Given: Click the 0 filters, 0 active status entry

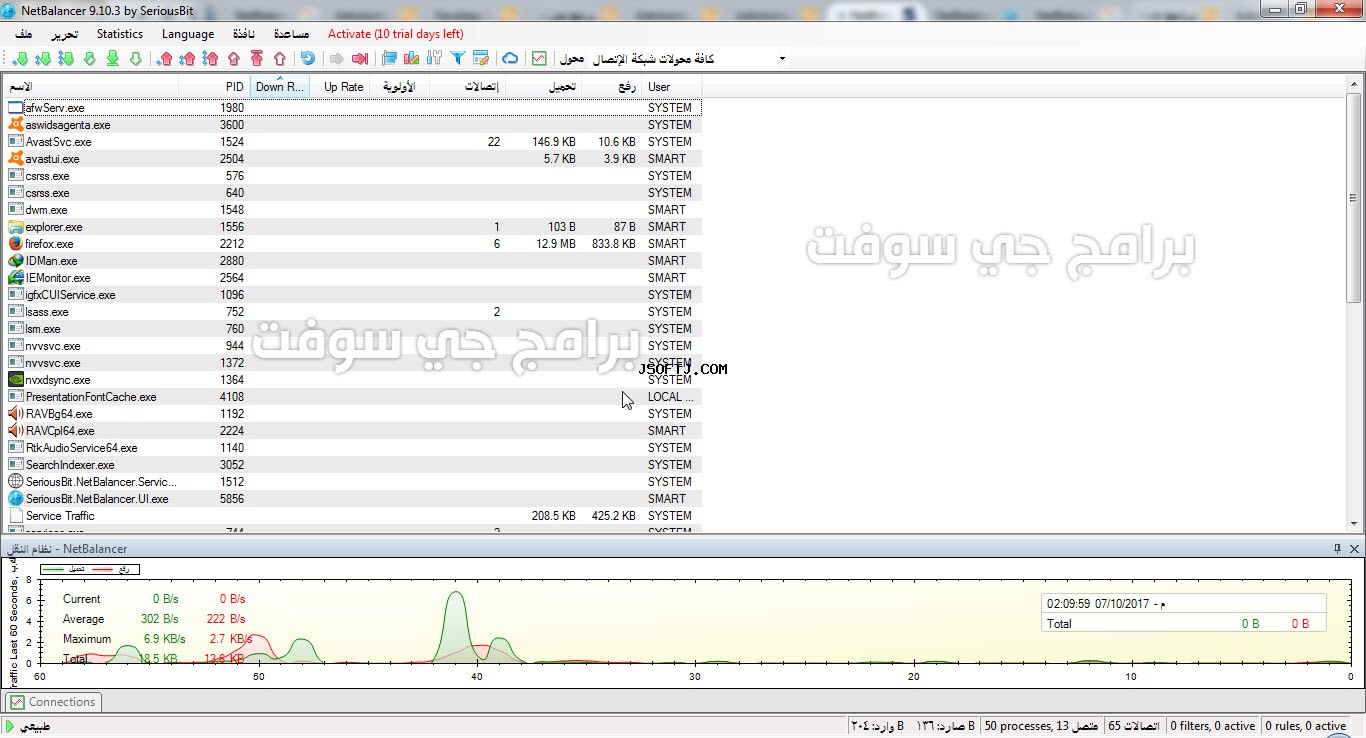Looking at the screenshot, I should (x=1211, y=726).
